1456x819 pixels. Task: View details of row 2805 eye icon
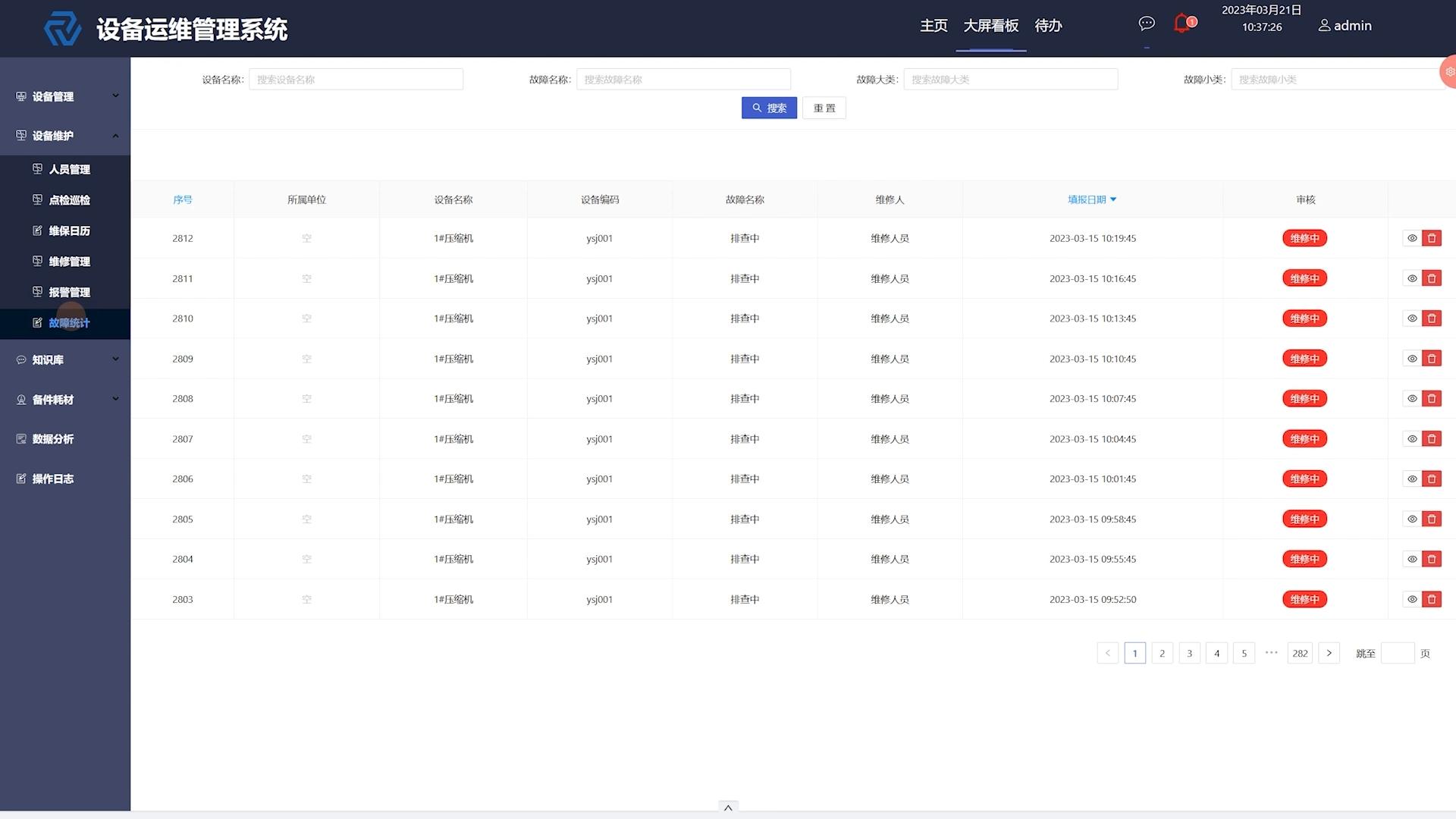click(x=1412, y=519)
